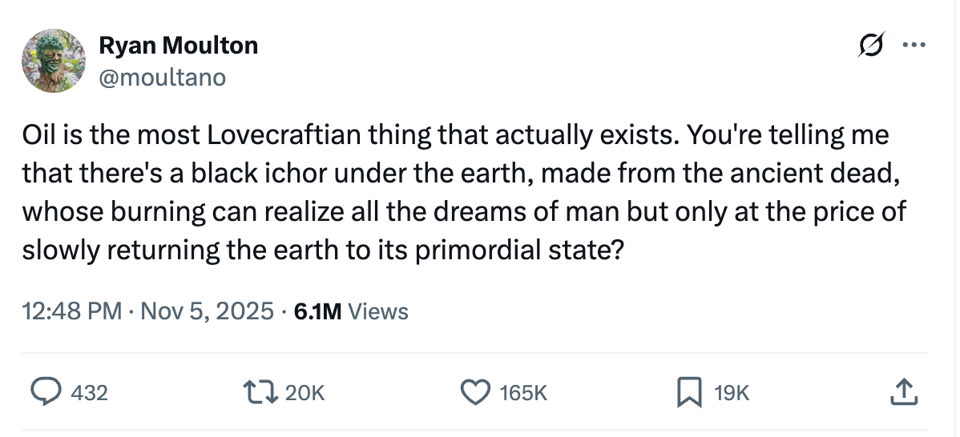
Task: View the 6.1M view count analytics
Action: coord(319,311)
